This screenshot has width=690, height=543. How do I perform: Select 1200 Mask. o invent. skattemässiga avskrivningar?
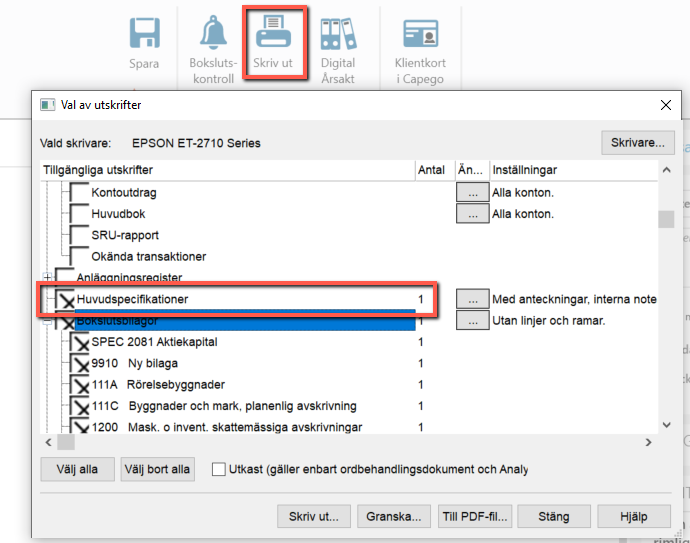click(227, 427)
